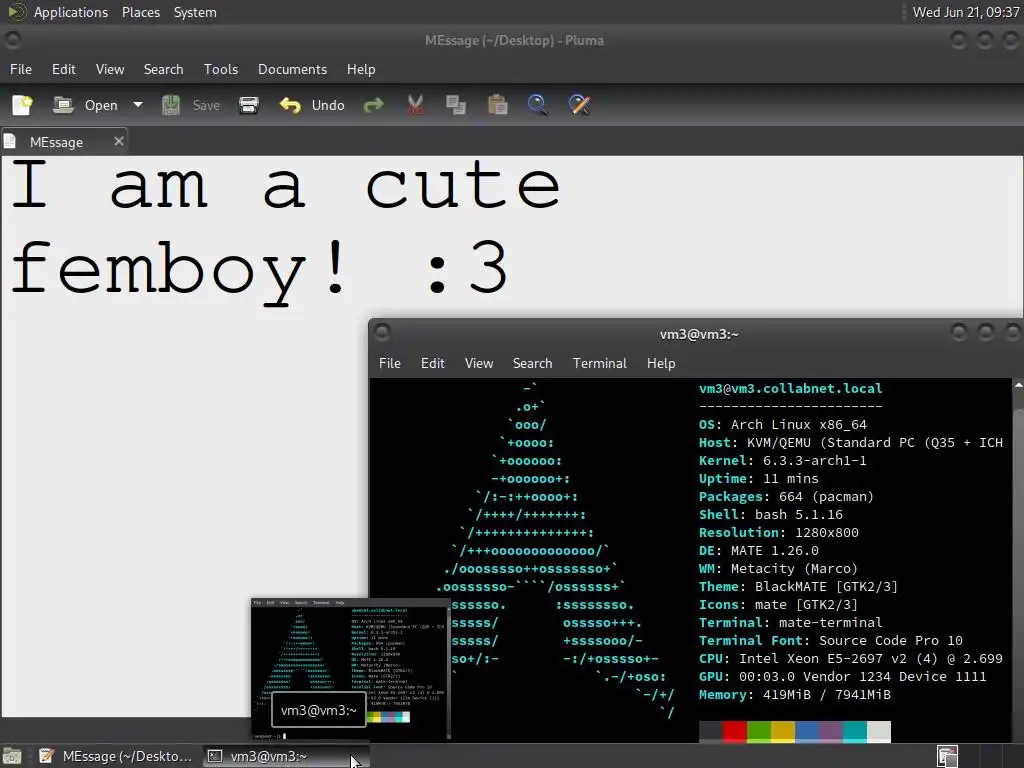
Task: Click the green neofetch color block
Action: [759, 731]
